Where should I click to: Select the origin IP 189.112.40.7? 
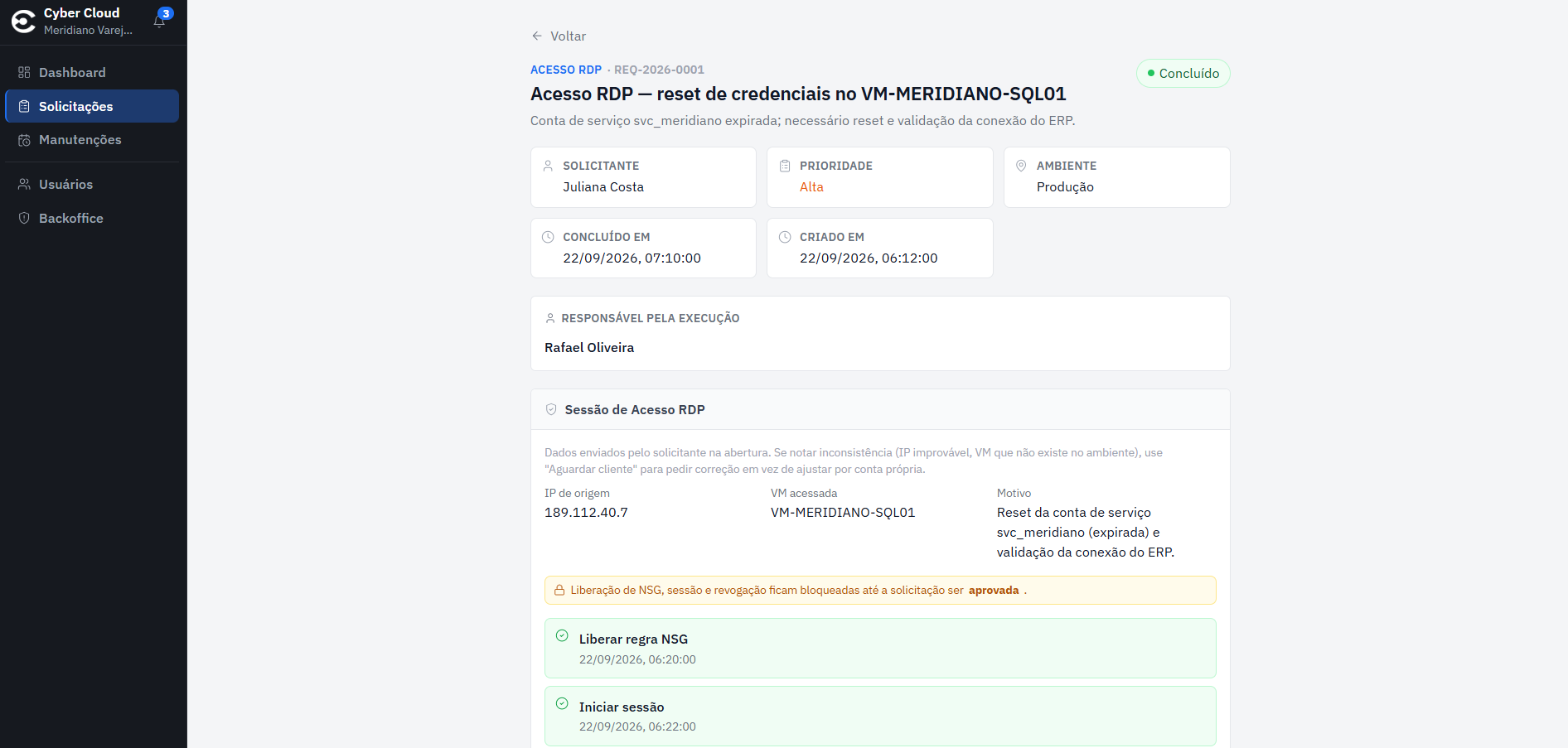(586, 513)
